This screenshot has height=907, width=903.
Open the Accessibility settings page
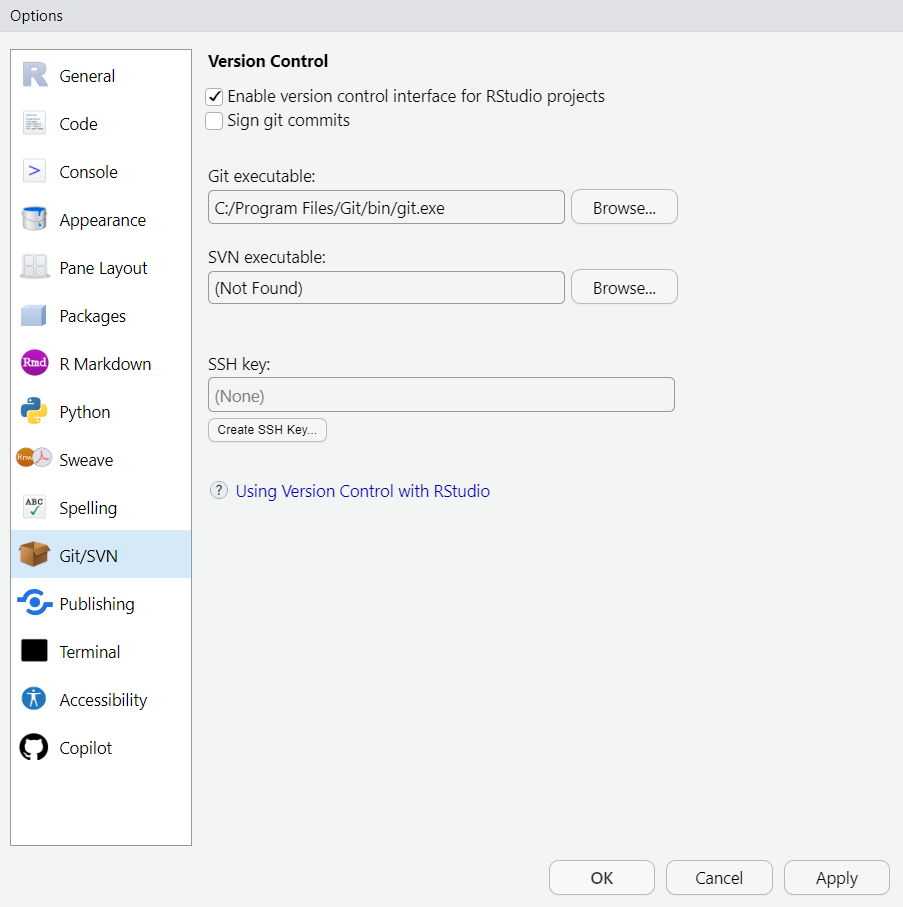(x=101, y=700)
